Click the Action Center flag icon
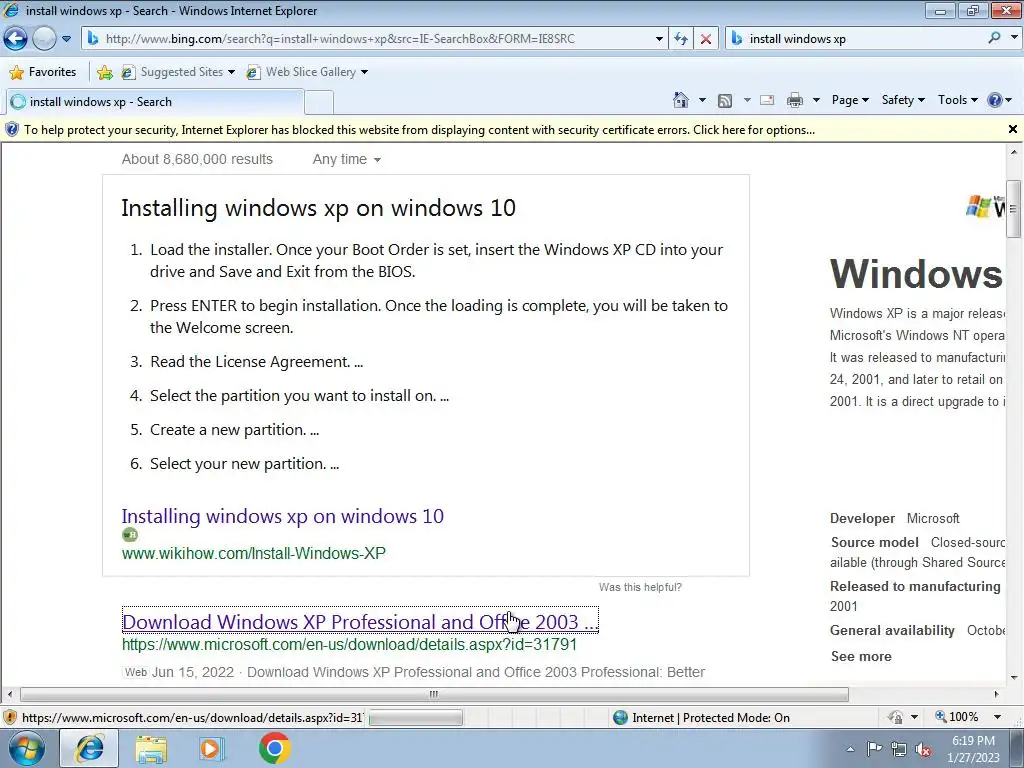Screen dimensions: 1024x768 click(874, 749)
